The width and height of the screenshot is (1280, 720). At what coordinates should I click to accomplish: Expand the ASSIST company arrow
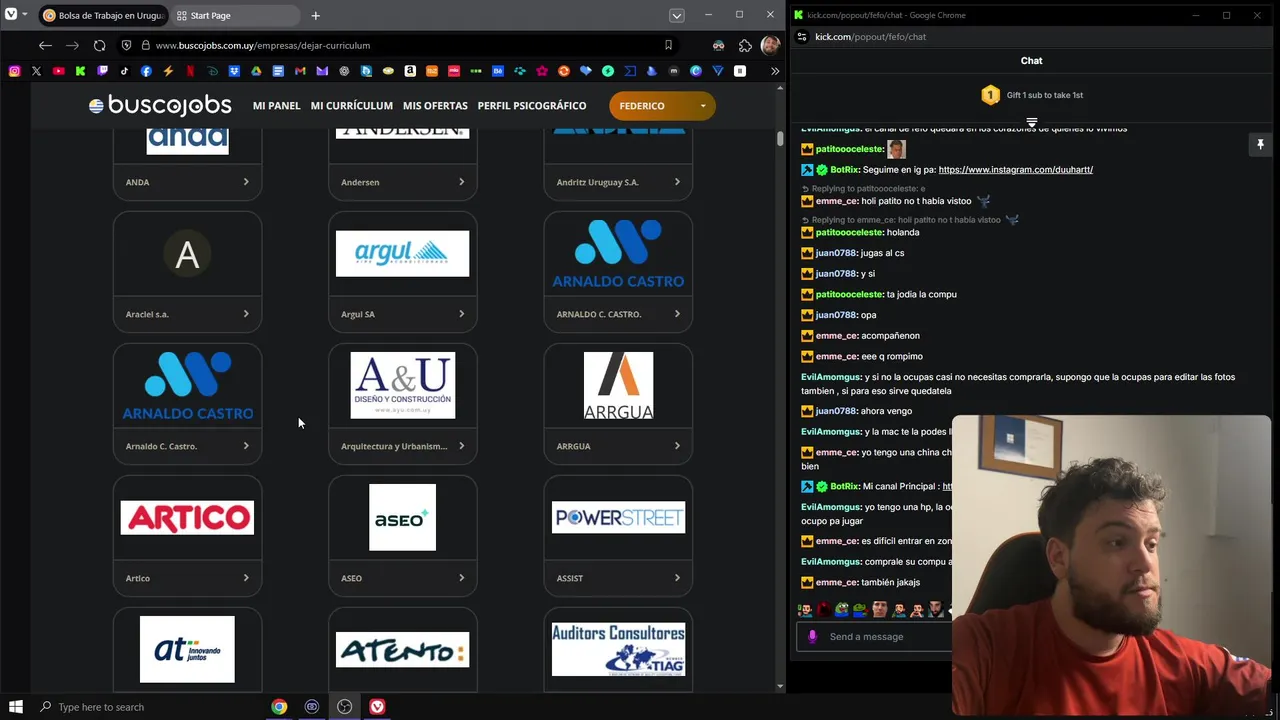click(677, 578)
